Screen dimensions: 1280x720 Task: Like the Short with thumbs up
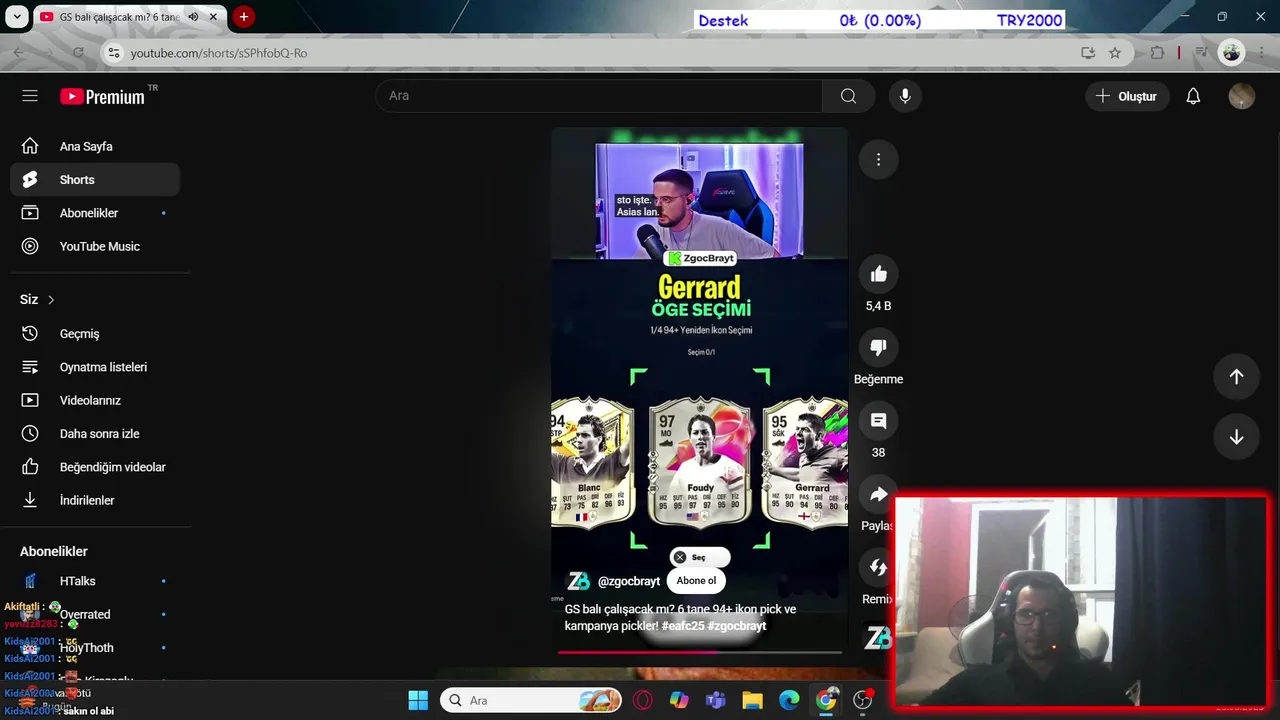pyautogui.click(x=878, y=274)
